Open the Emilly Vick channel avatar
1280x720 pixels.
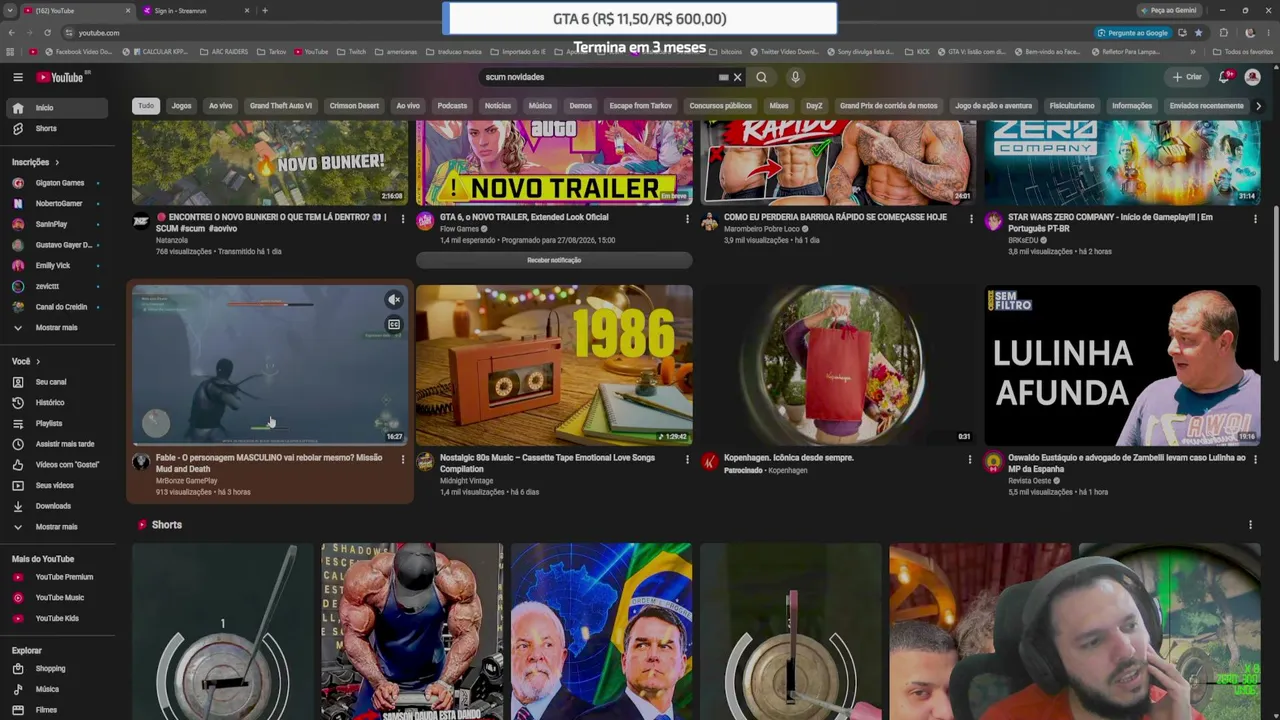(x=18, y=266)
